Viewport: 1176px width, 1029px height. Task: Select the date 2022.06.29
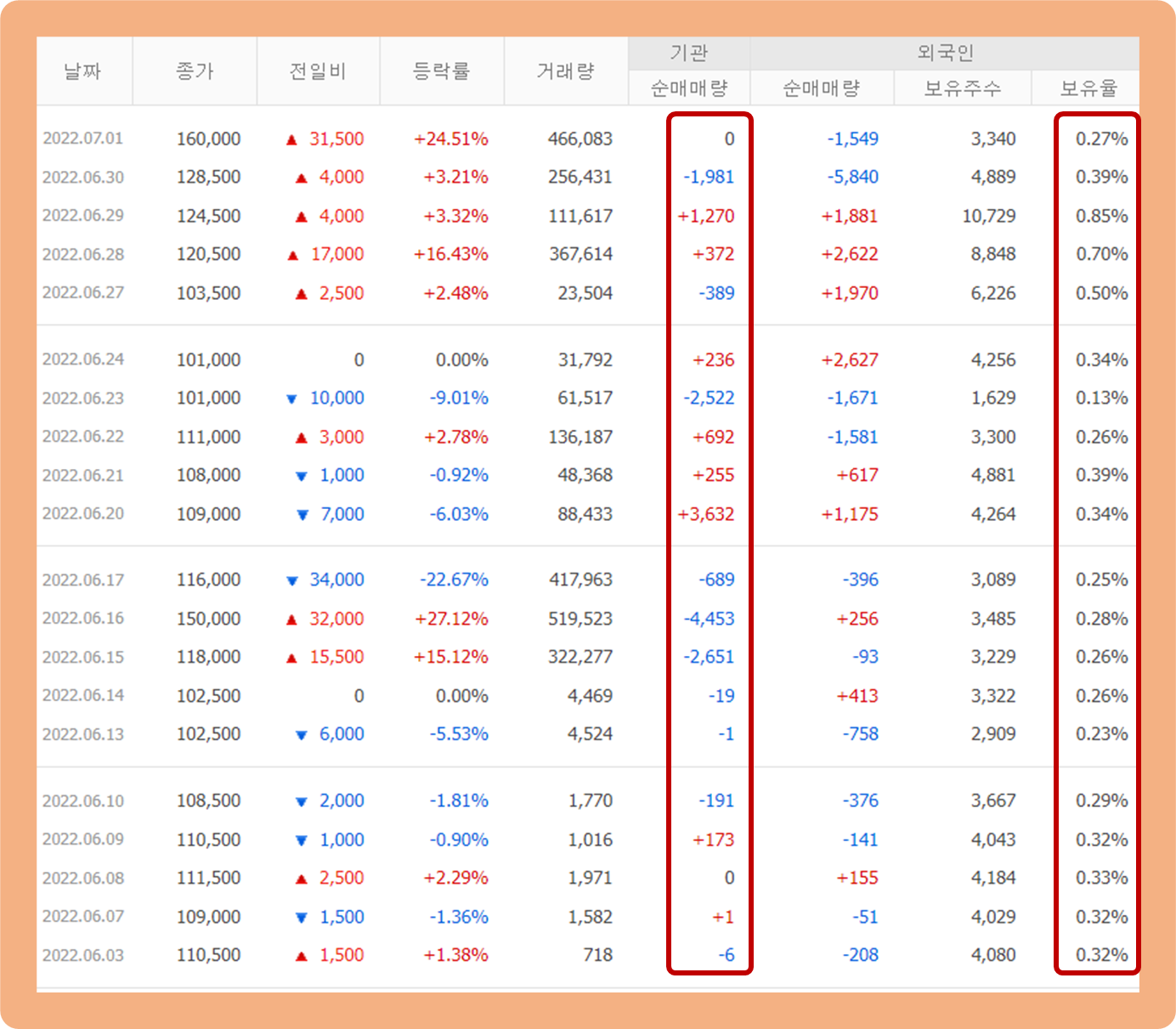[x=83, y=216]
